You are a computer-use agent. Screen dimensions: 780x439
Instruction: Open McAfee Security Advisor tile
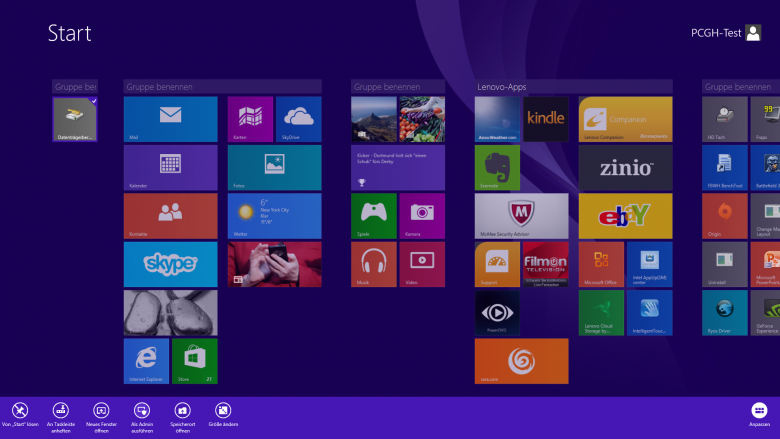click(521, 216)
